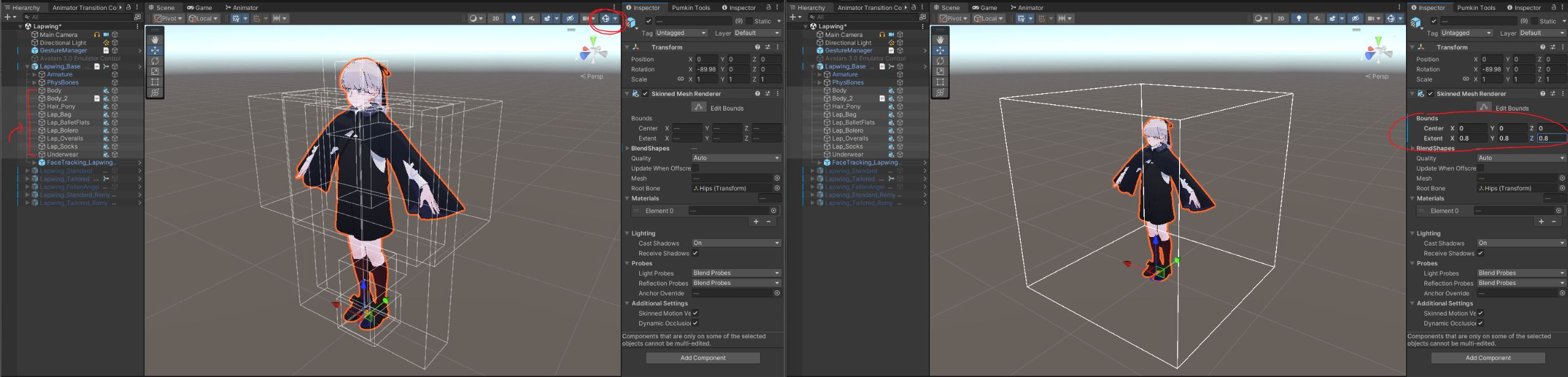Viewport: 1568px width, 377px height.
Task: Click Edit Bounds icon in right Inspector
Action: (x=1483, y=107)
